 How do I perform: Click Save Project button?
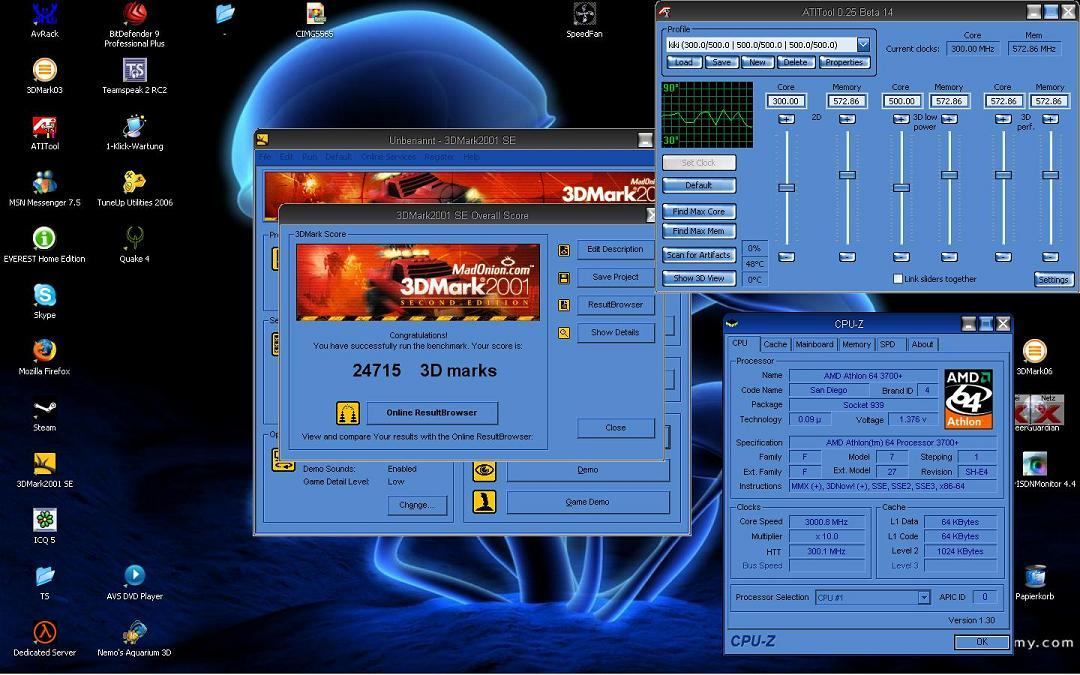click(615, 277)
